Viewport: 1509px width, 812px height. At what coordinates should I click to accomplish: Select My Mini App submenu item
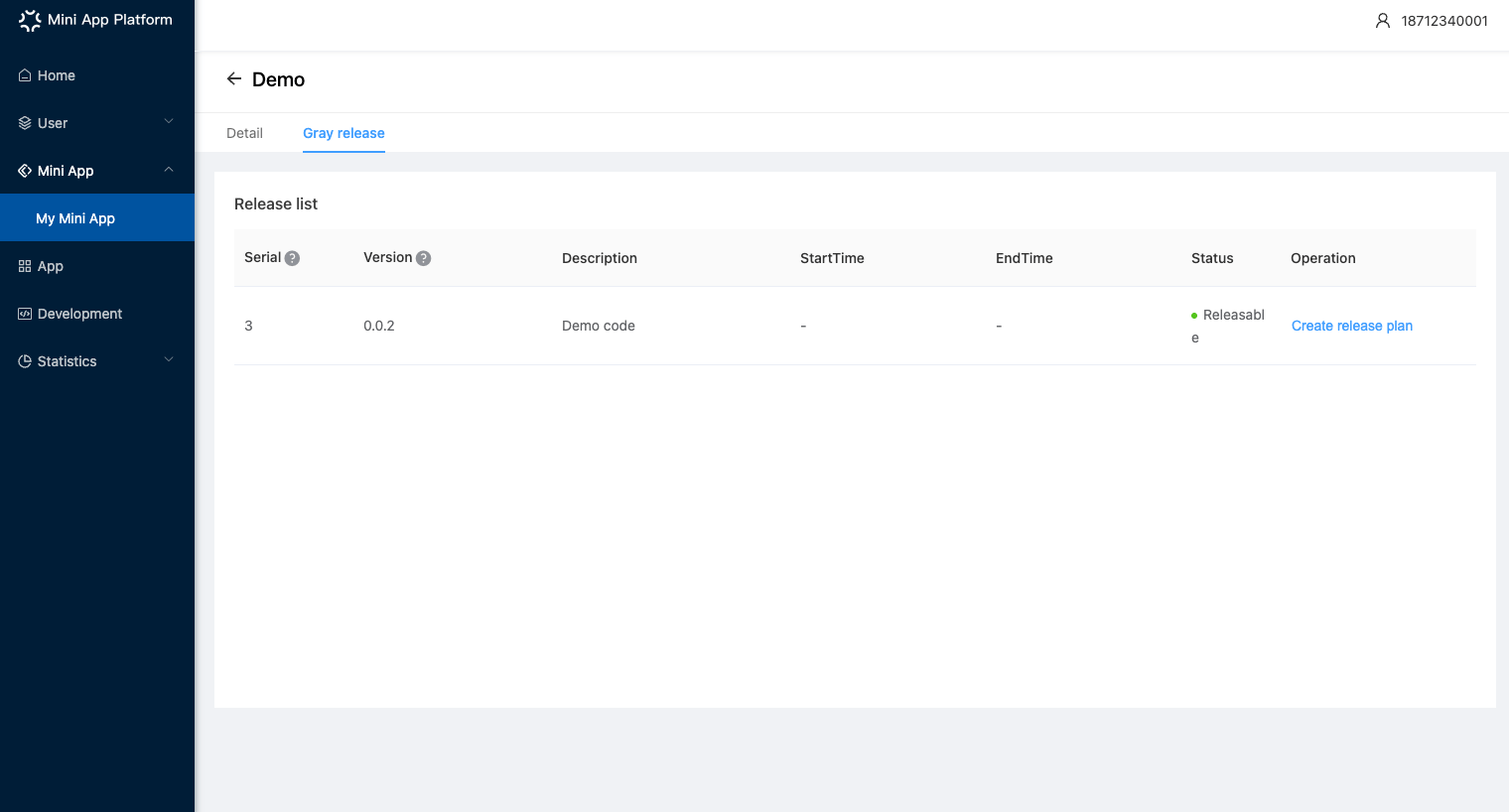pos(97,217)
